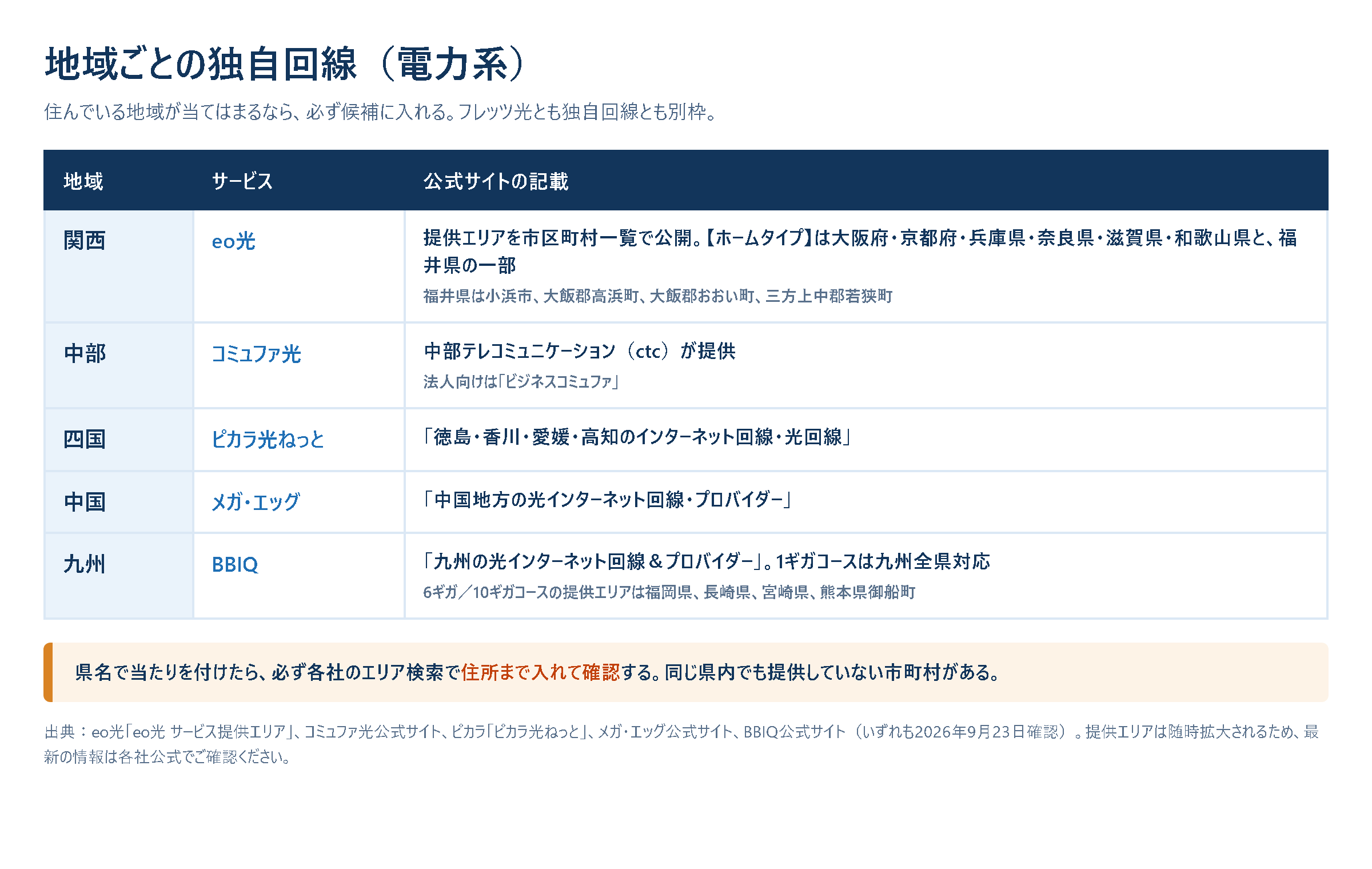Click the Fukui note 福井県は小浜市、大飯郡高浜町

(x=657, y=296)
